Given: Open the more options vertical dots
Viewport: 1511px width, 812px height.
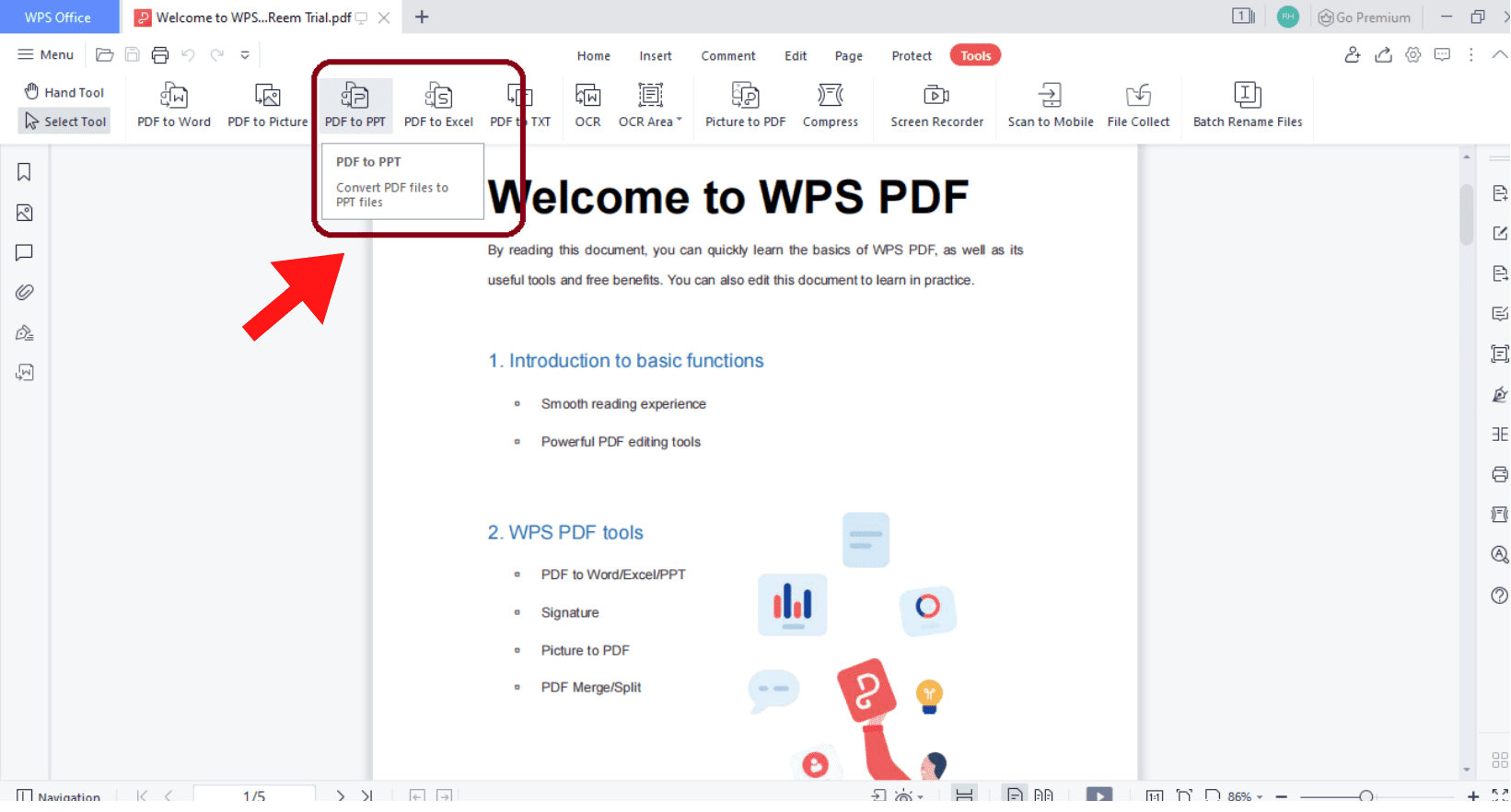Looking at the screenshot, I should coord(1471,55).
